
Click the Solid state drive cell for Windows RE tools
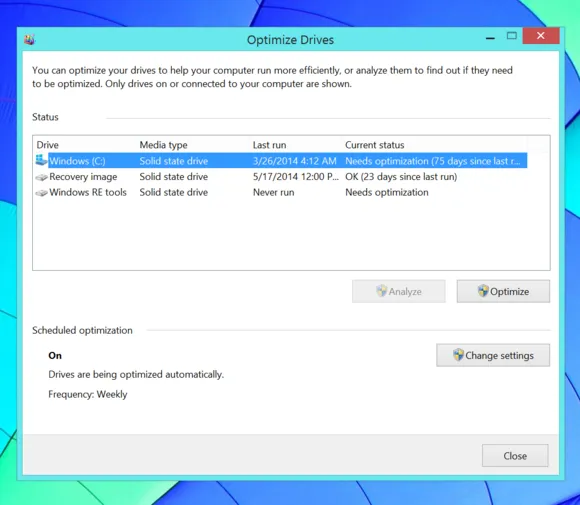[x=173, y=192]
